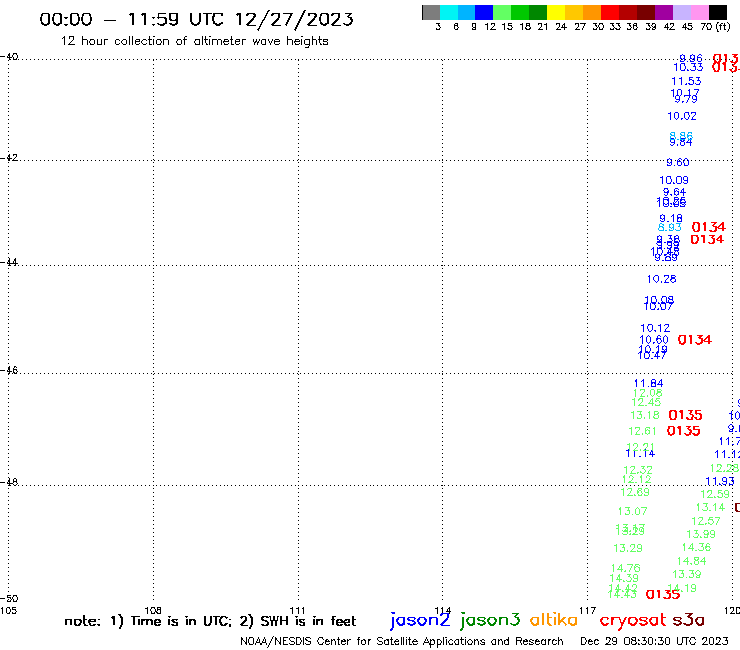Click the '12 hour collection of altimeter wave heights' subtitle
Viewport: 740px width, 650px height.
point(194,41)
